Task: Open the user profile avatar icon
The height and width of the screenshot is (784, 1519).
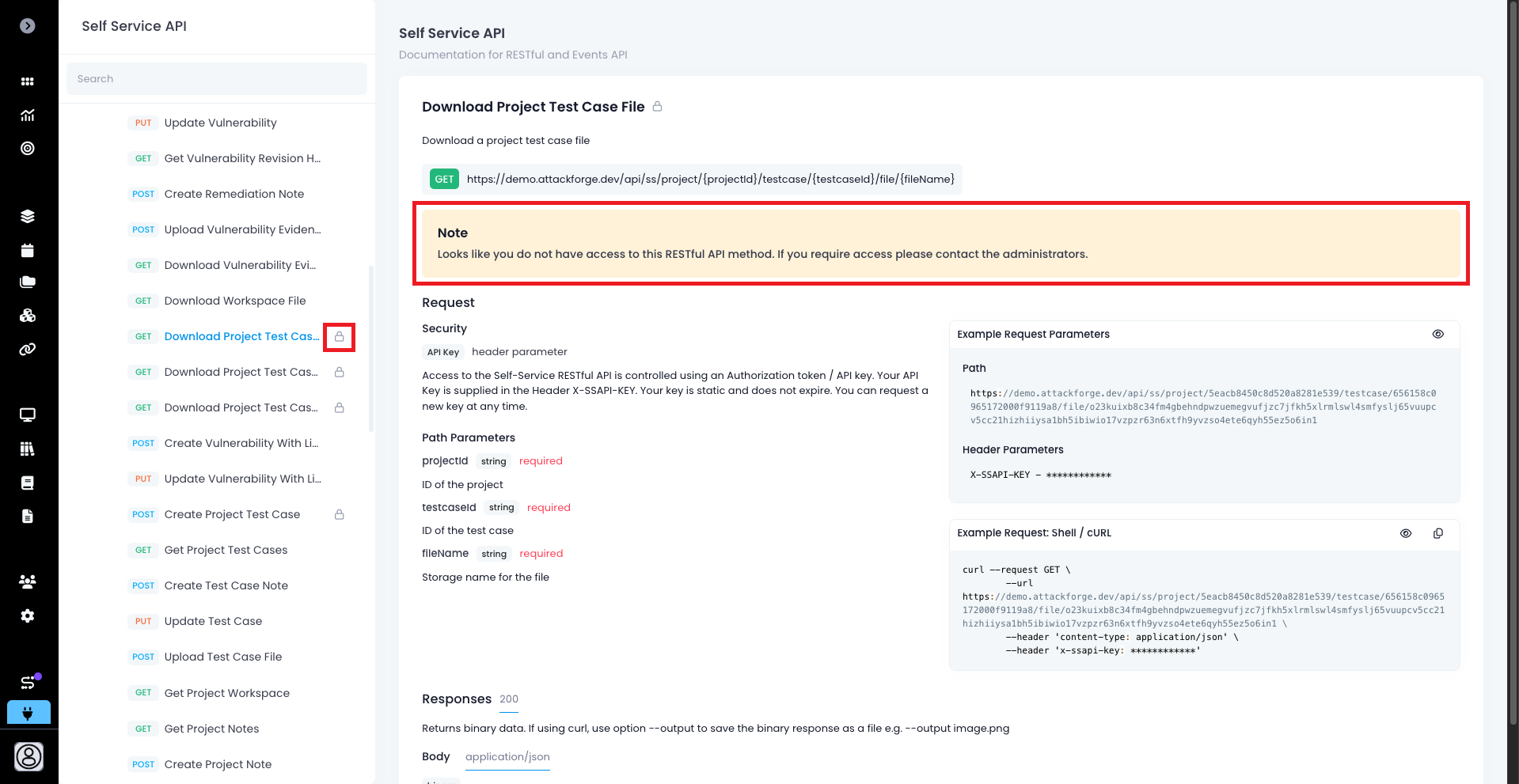Action: click(28, 757)
